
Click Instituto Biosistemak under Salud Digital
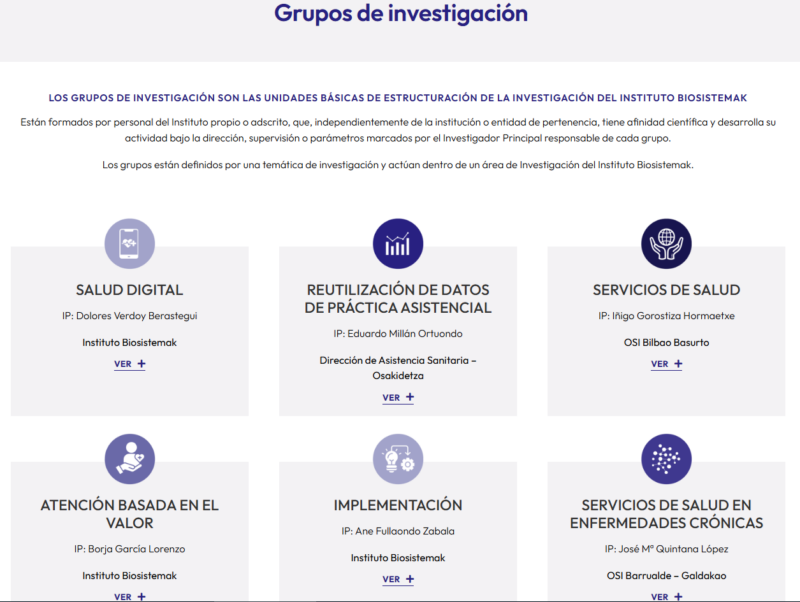tap(130, 342)
